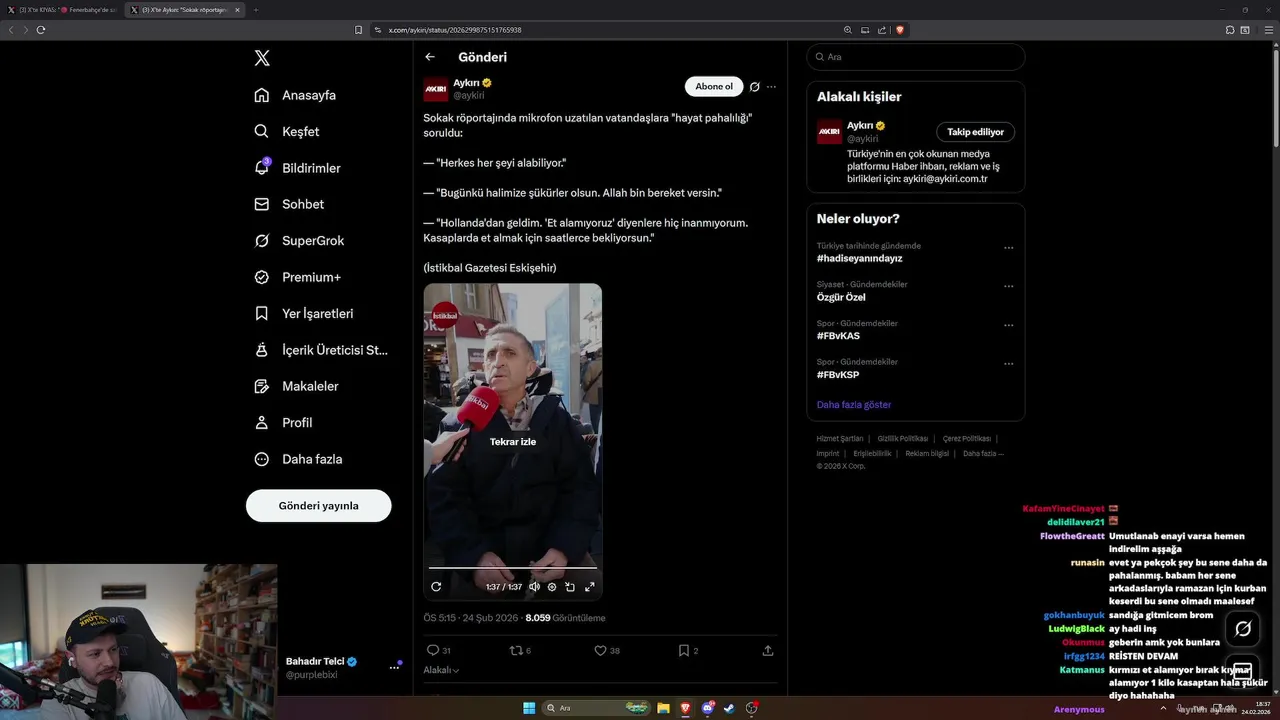Click zoom icon in address bar
The image size is (1280, 720).
848,30
